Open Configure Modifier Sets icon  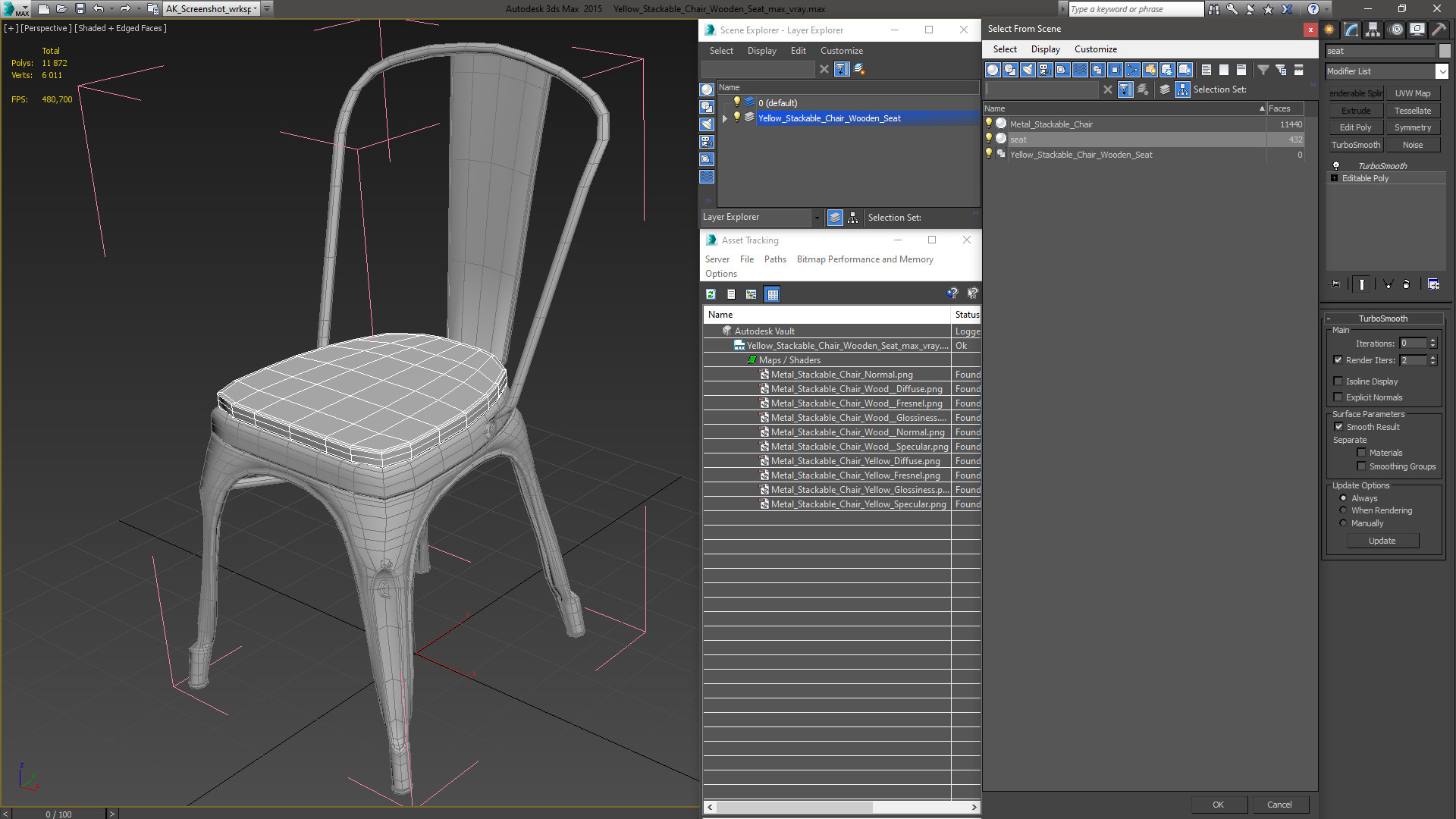click(1433, 284)
